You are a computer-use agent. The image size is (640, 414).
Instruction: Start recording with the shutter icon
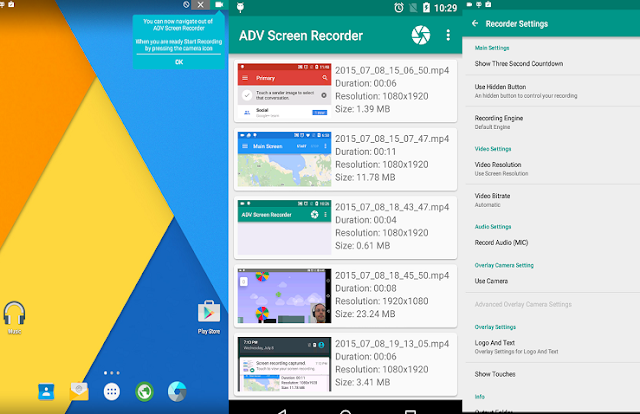click(421, 35)
